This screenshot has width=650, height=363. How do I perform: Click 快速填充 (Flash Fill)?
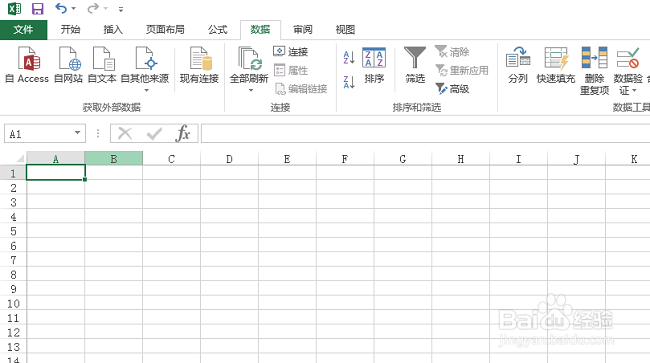(555, 65)
